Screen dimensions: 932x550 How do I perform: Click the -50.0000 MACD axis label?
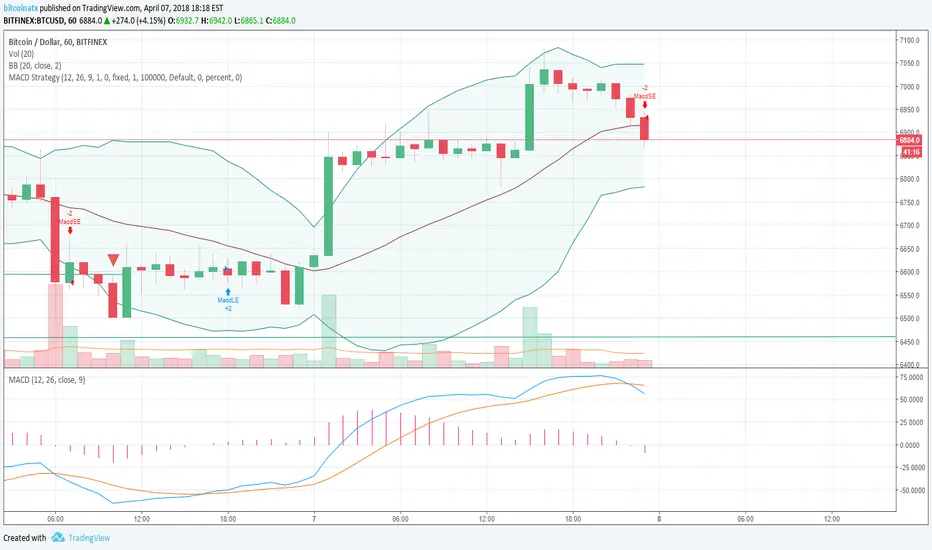click(x=910, y=491)
